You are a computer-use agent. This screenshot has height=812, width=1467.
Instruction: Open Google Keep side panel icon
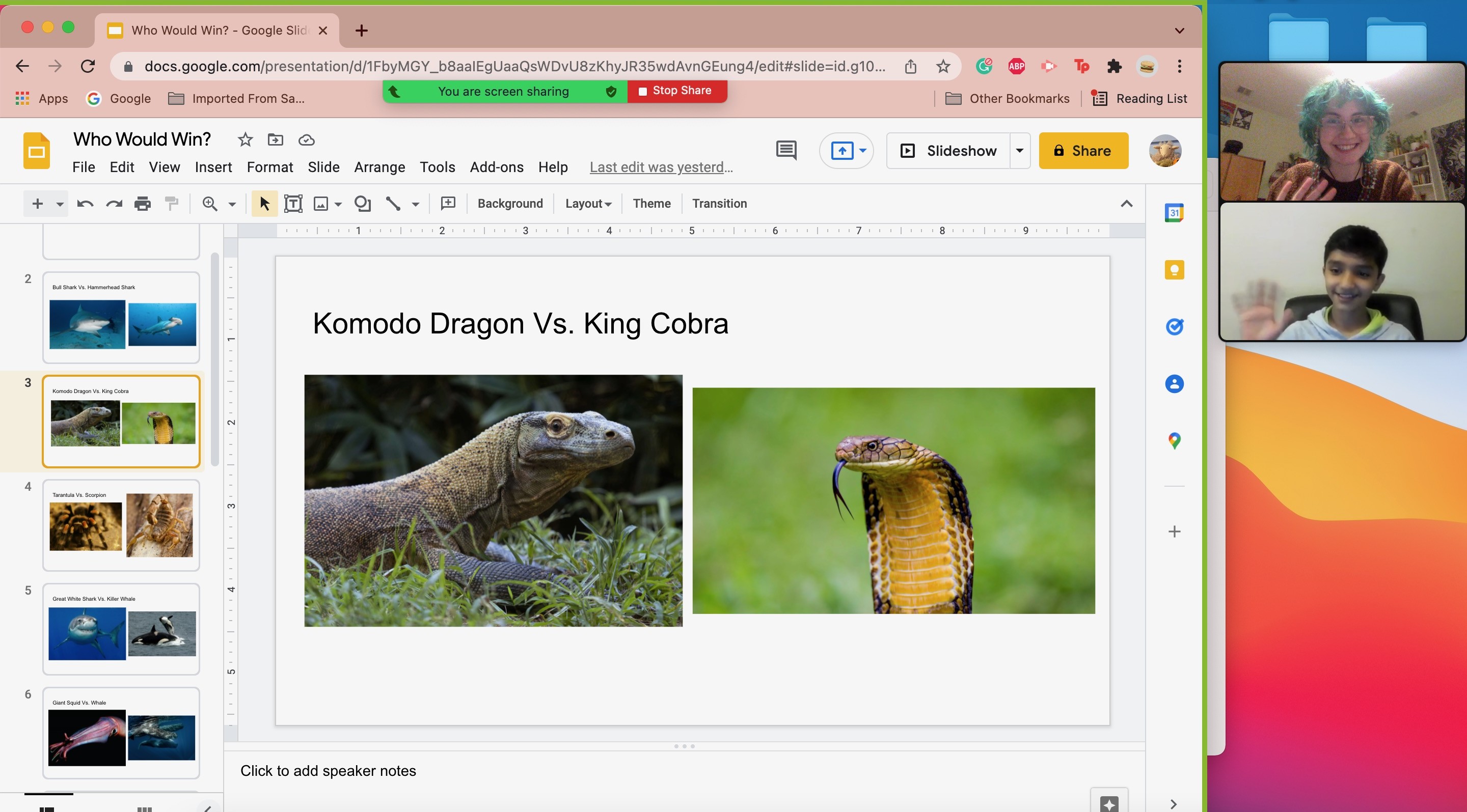tap(1174, 270)
